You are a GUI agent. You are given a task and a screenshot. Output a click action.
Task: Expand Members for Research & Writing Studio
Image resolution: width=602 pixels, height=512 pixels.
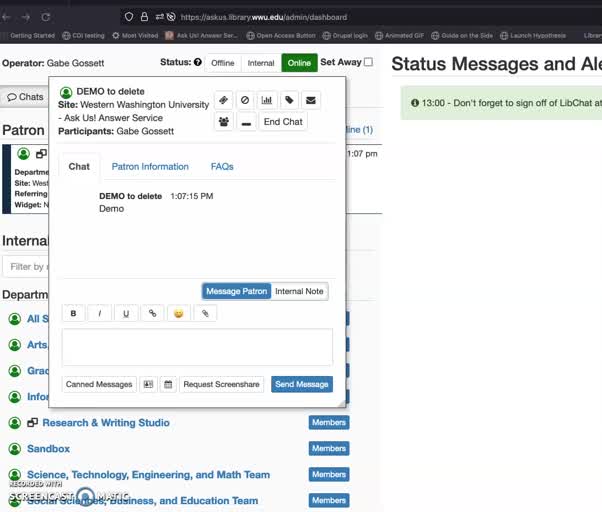point(328,423)
